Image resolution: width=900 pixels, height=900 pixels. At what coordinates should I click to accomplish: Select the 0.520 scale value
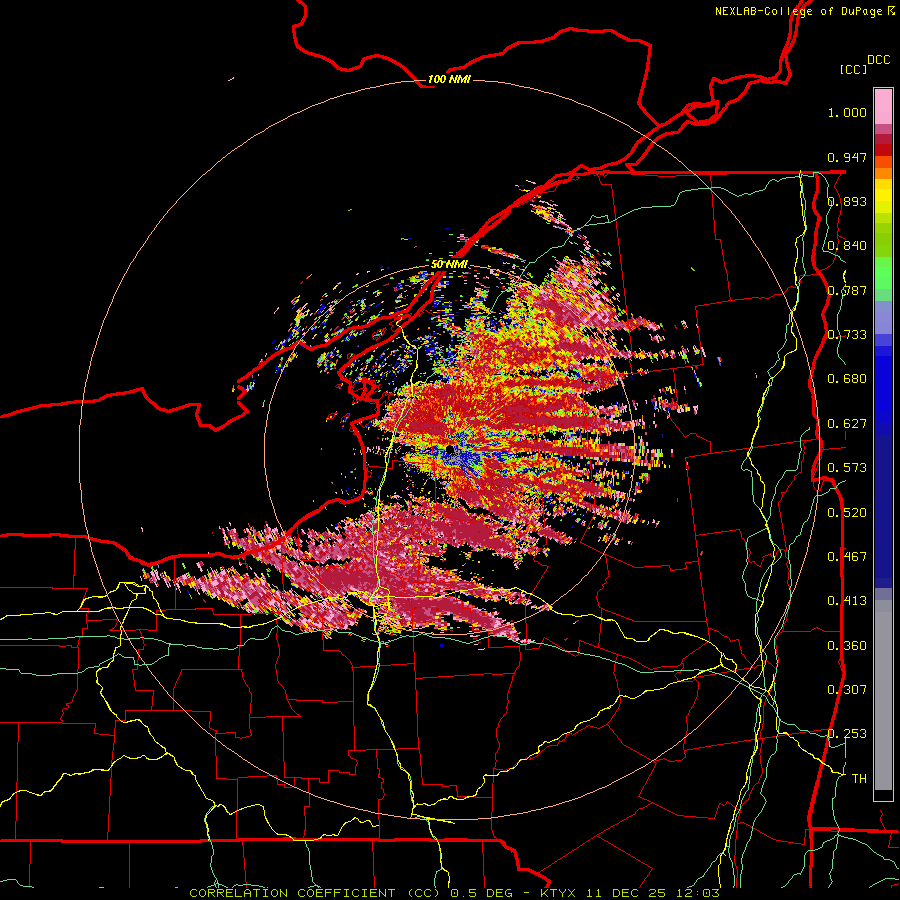pyautogui.click(x=847, y=513)
